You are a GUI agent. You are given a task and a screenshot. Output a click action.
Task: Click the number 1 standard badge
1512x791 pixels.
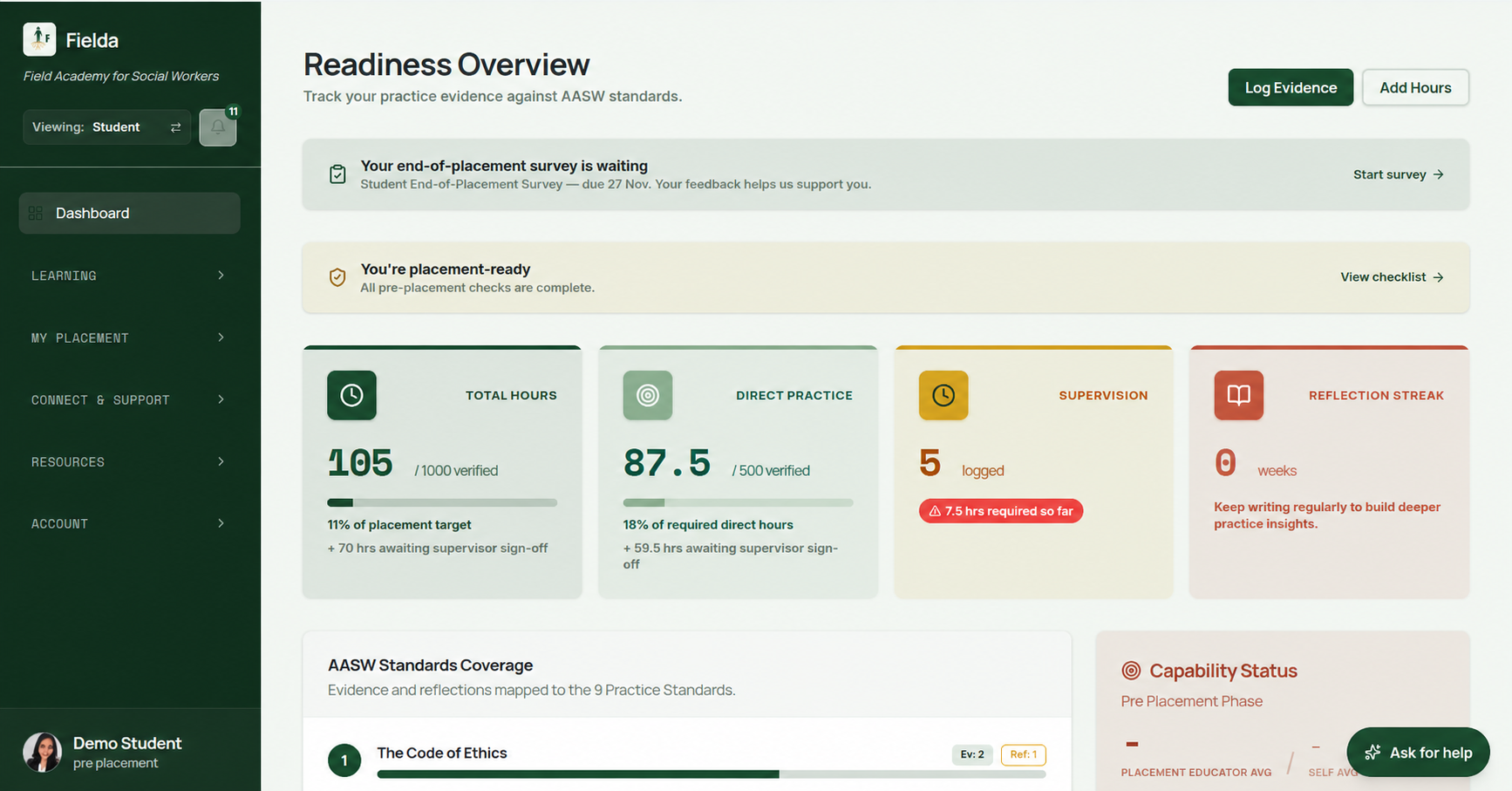pyautogui.click(x=344, y=760)
